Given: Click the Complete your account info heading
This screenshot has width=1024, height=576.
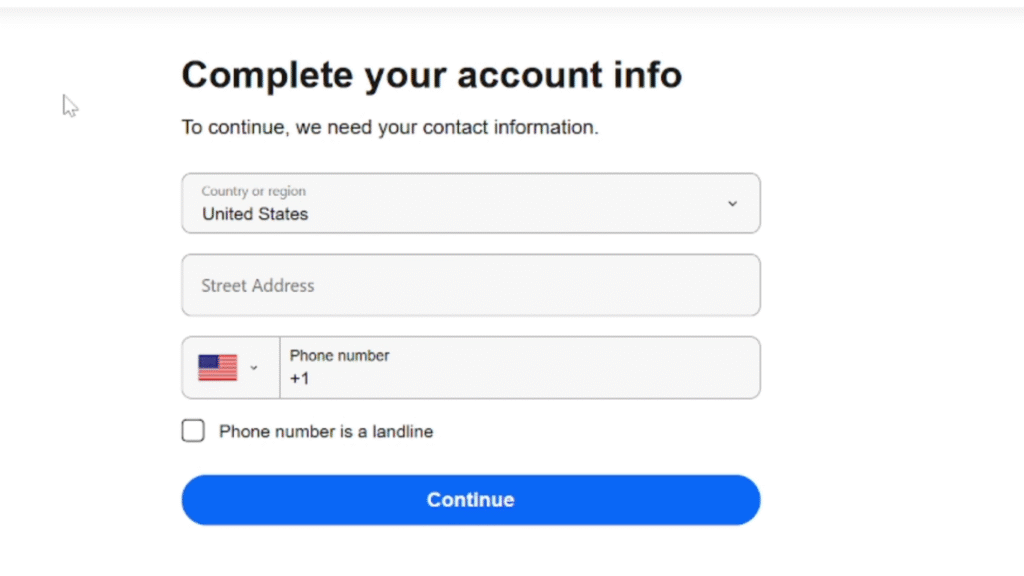Looking at the screenshot, I should [x=431, y=74].
